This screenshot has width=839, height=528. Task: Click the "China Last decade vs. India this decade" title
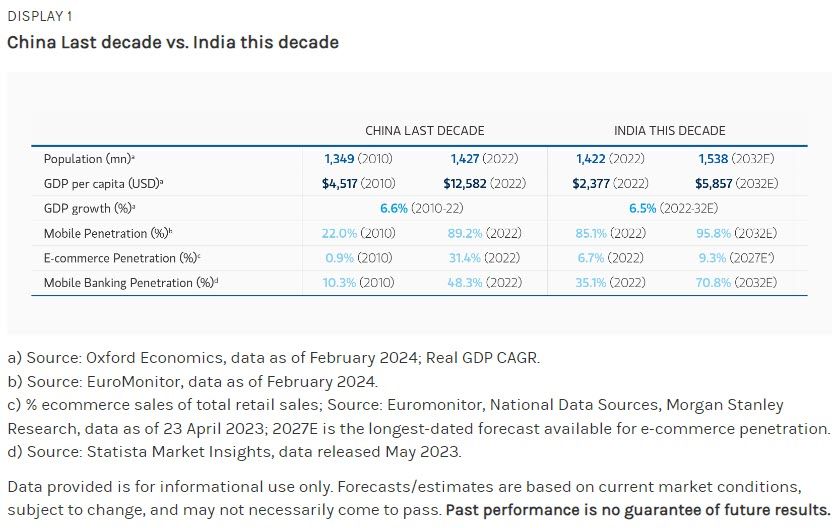[172, 42]
